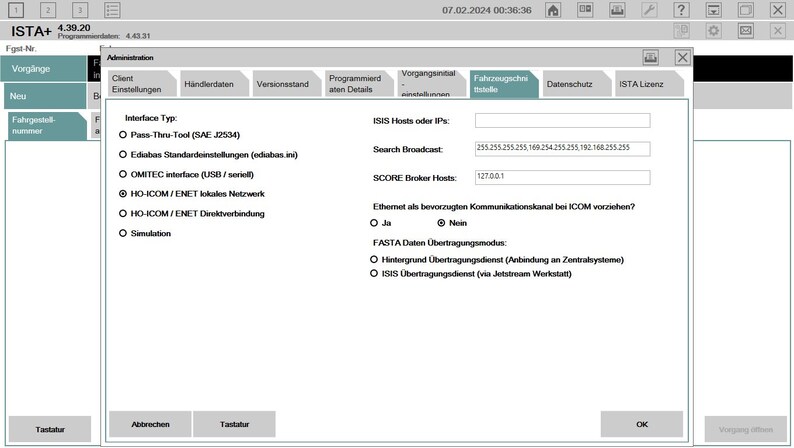Select Hintergrund Übertragungsdienst option

click(497, 260)
